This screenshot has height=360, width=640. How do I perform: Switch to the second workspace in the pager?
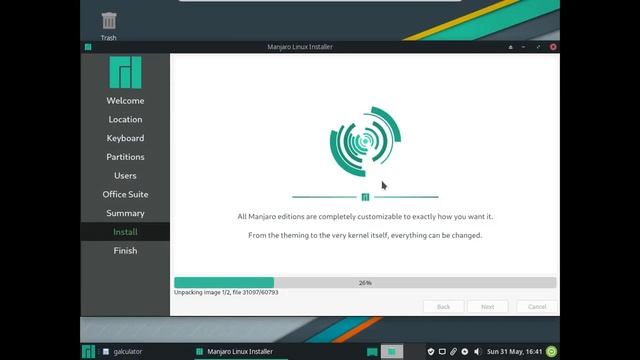point(392,351)
